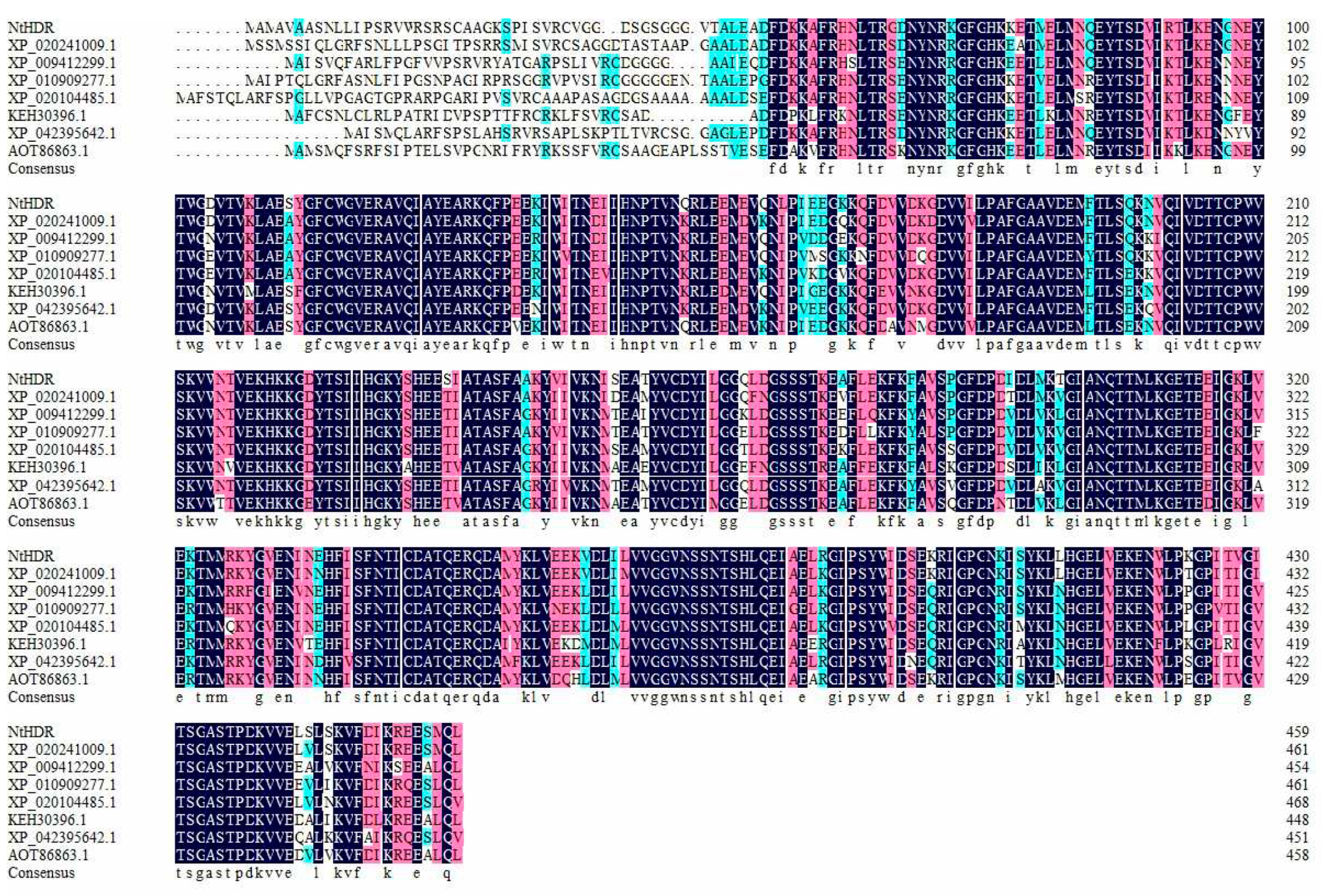Click the XP_020104485.1 label in row ending 329
This screenshot has height=896, width=1321.
pyautogui.click(x=61, y=450)
